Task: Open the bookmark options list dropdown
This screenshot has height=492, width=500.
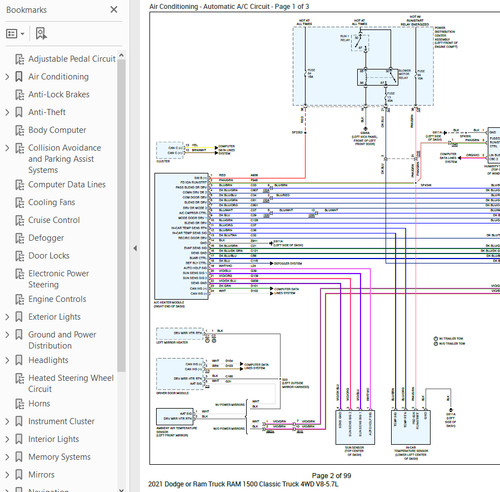Action: (15, 34)
